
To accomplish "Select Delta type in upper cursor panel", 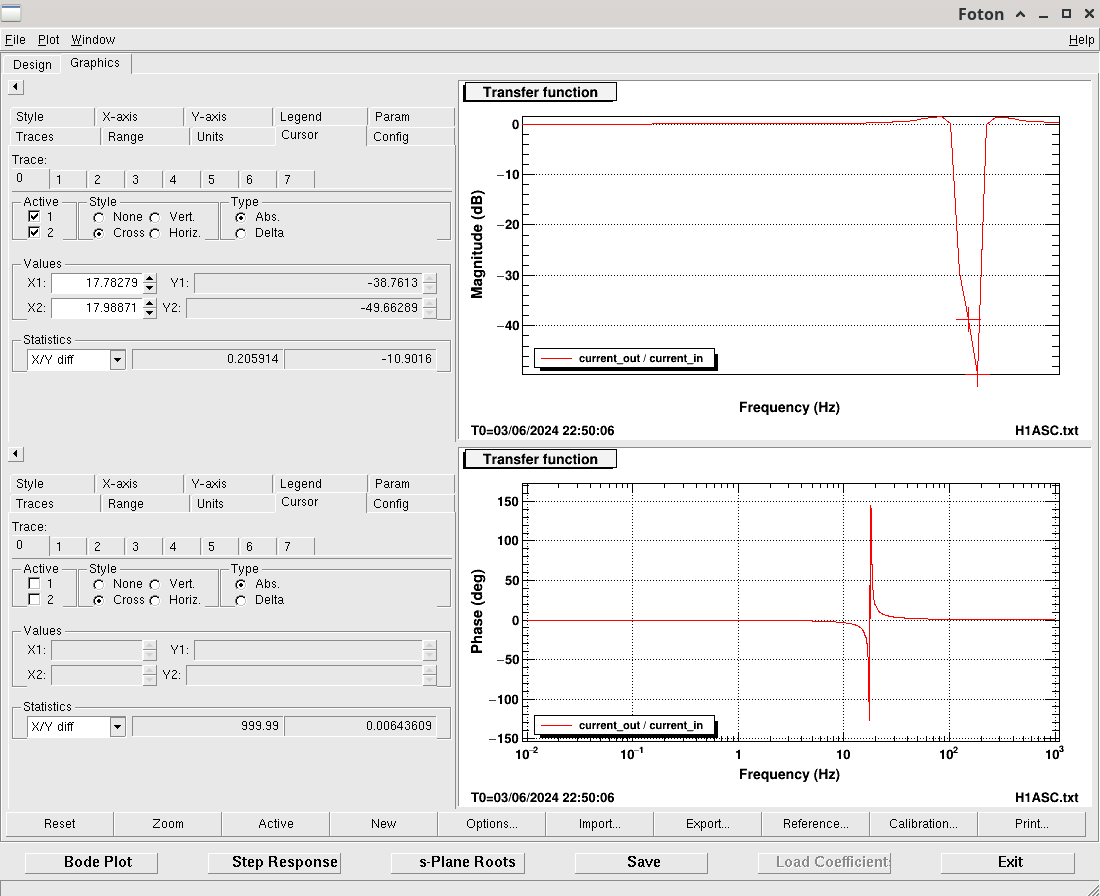I will pyautogui.click(x=241, y=233).
